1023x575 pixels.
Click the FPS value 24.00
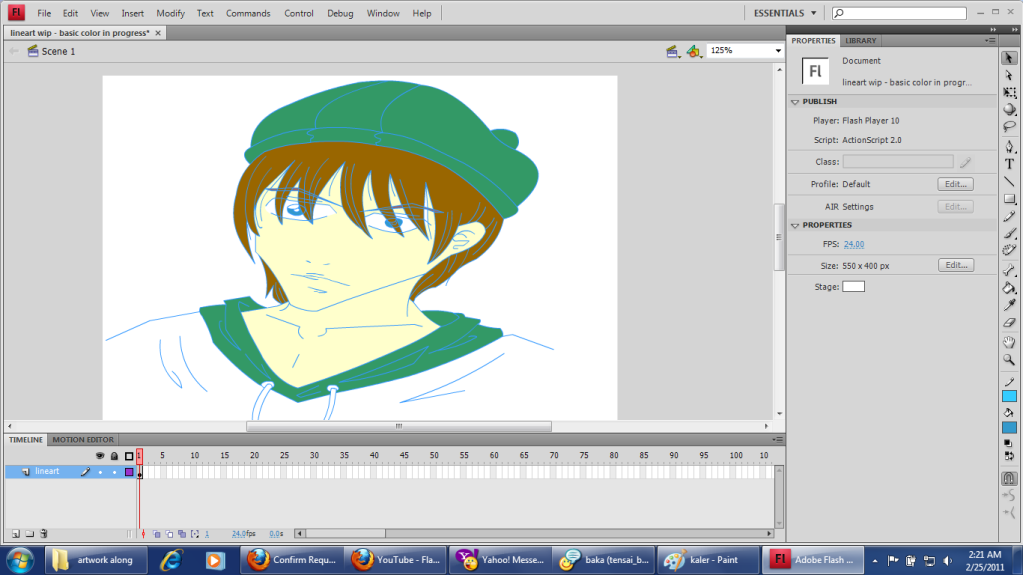(x=853, y=244)
